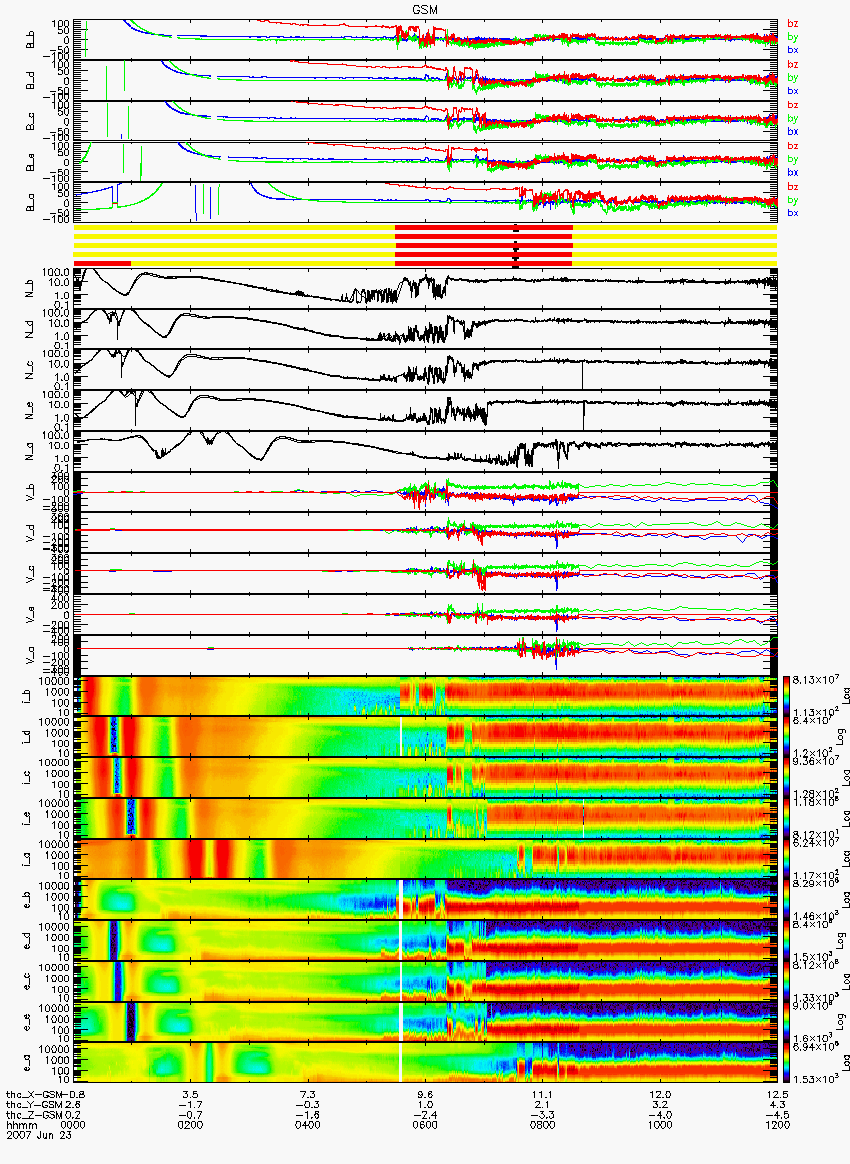This screenshot has height=1164, width=850.
Task: Select the thc_X-GSM row label
Action: tap(35, 1095)
